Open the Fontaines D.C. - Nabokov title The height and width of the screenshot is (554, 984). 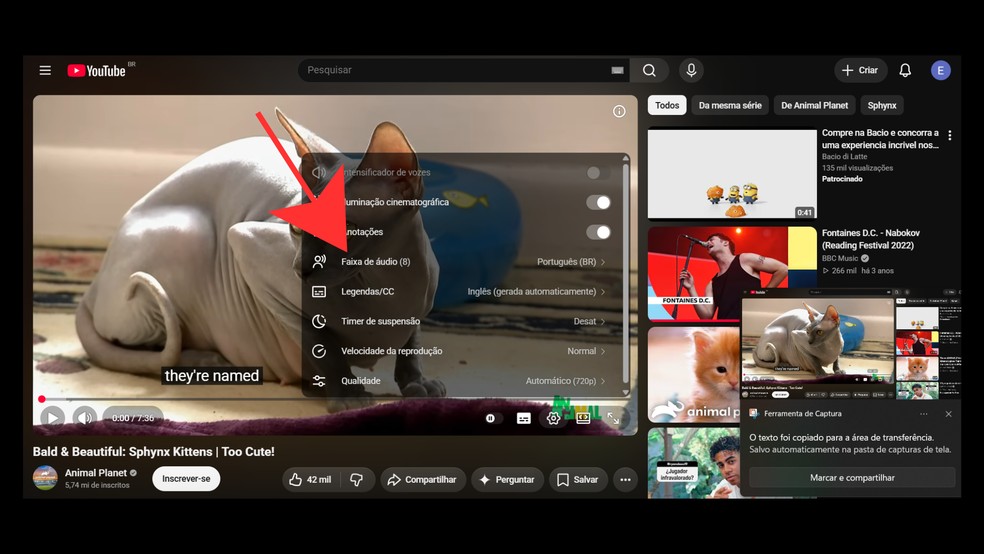coord(870,239)
